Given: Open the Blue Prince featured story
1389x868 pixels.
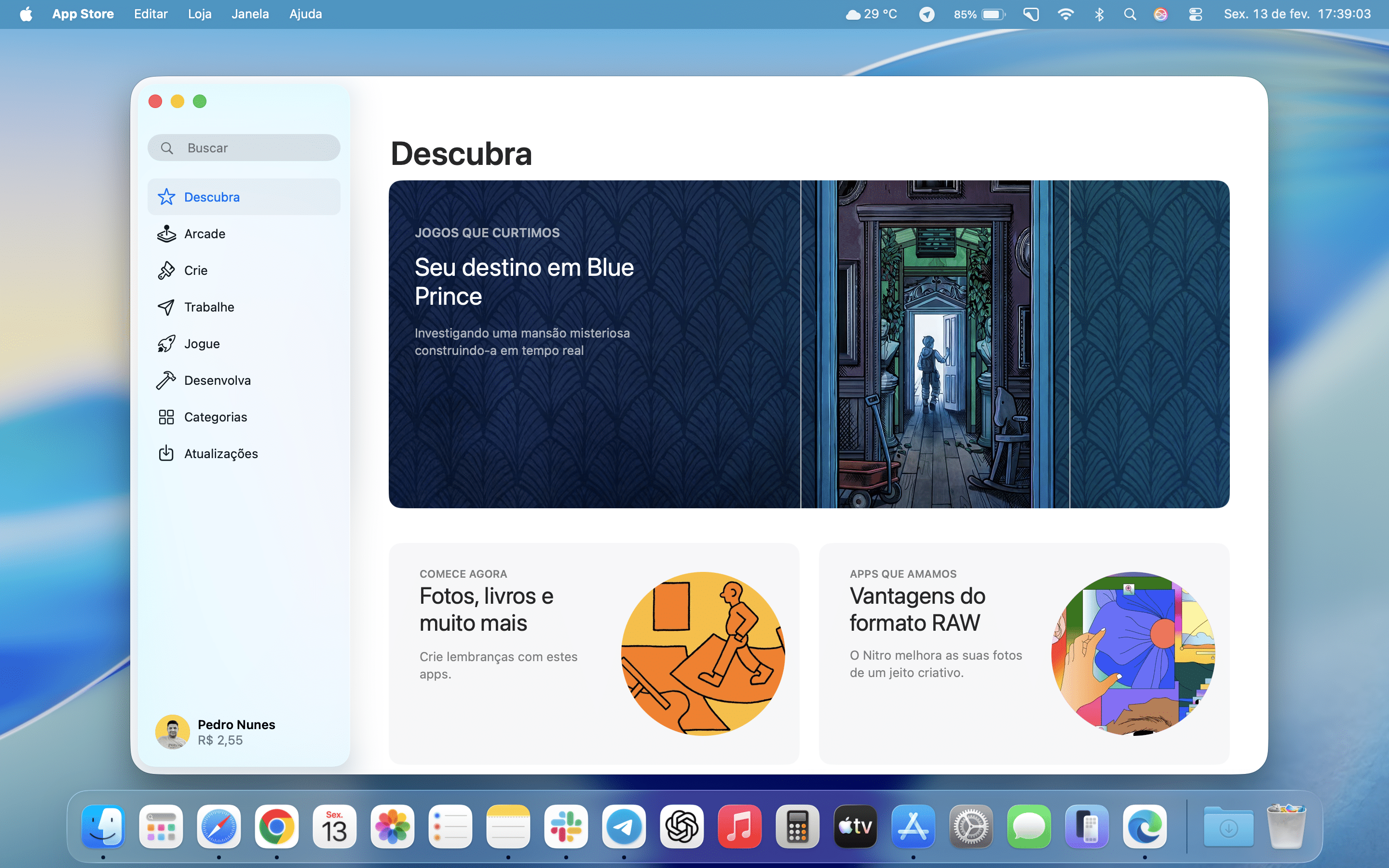Looking at the screenshot, I should (808, 344).
